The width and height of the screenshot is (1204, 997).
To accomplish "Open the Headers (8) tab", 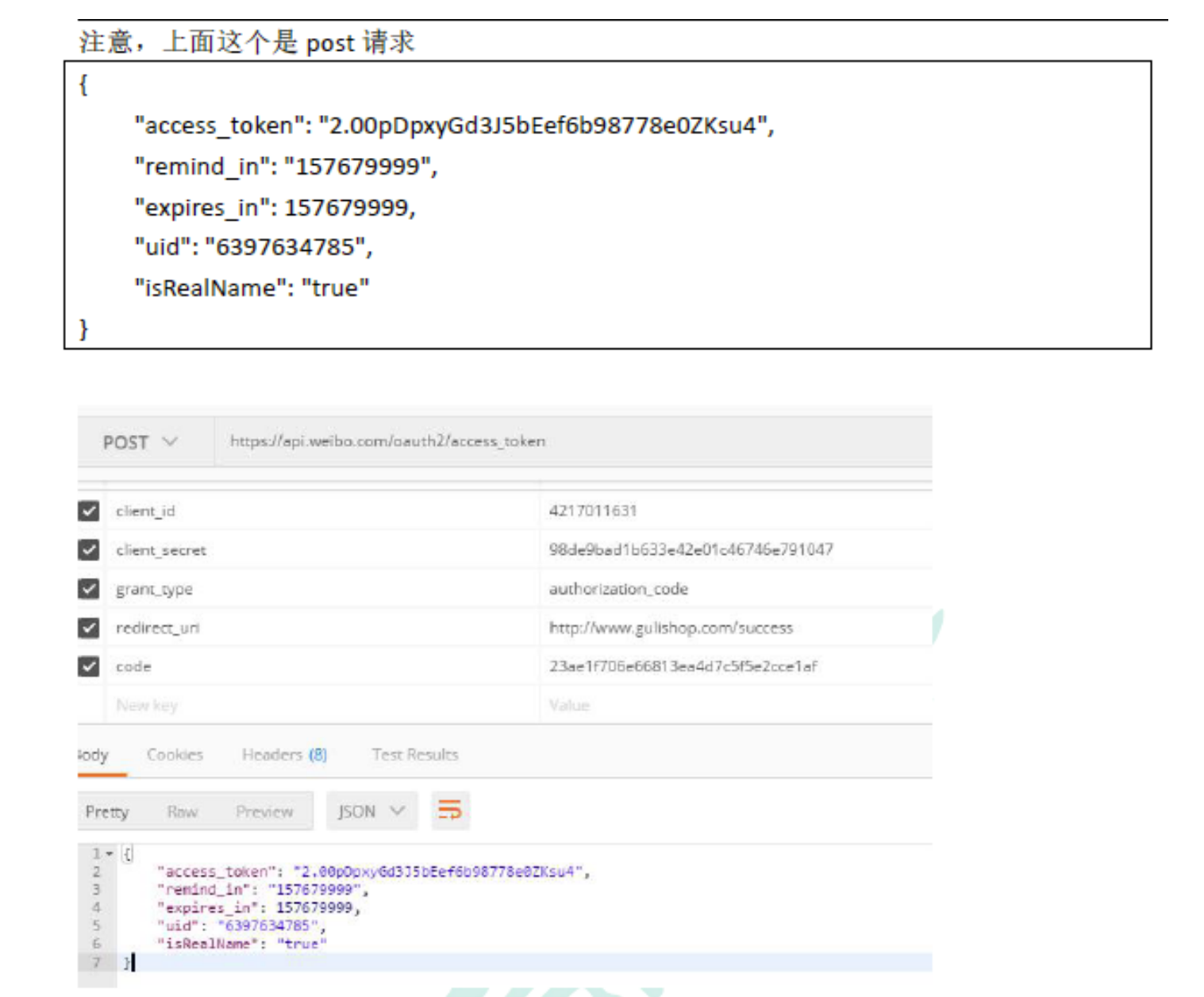I will pos(284,755).
